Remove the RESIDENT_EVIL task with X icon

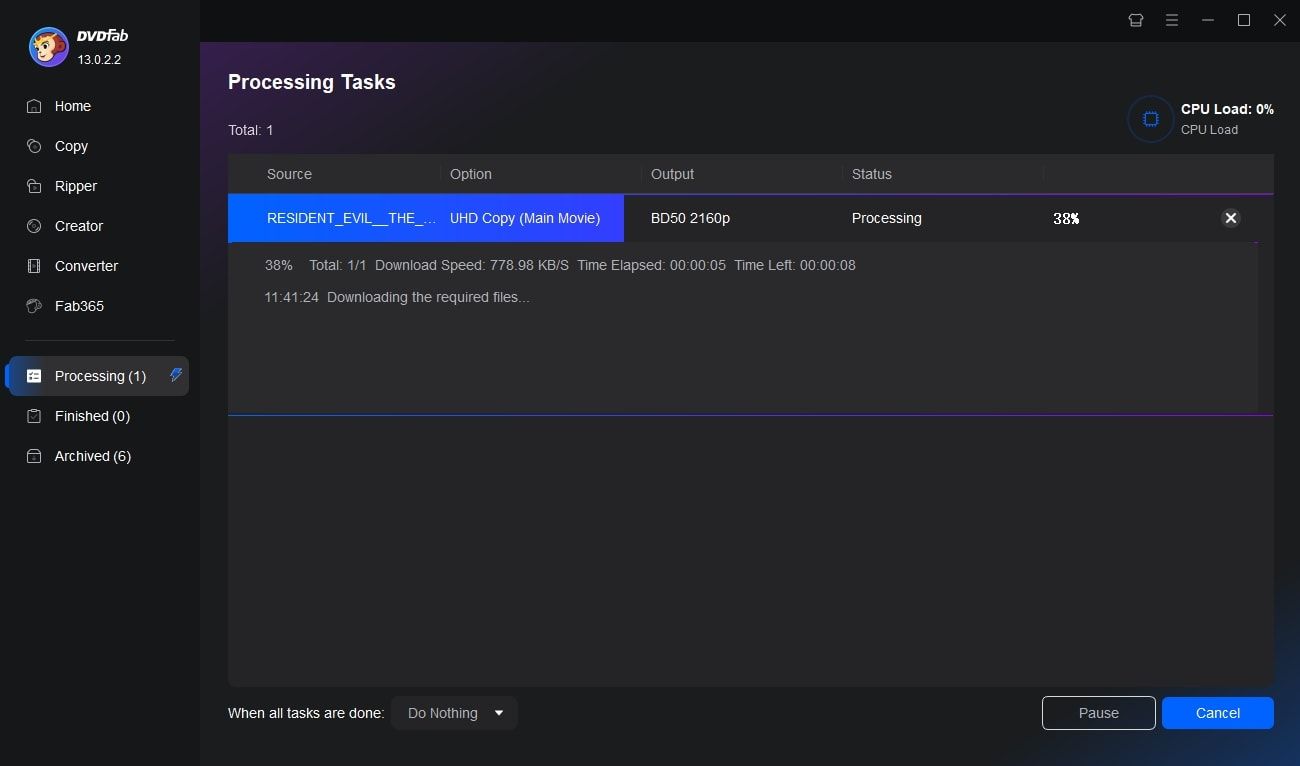[1231, 218]
